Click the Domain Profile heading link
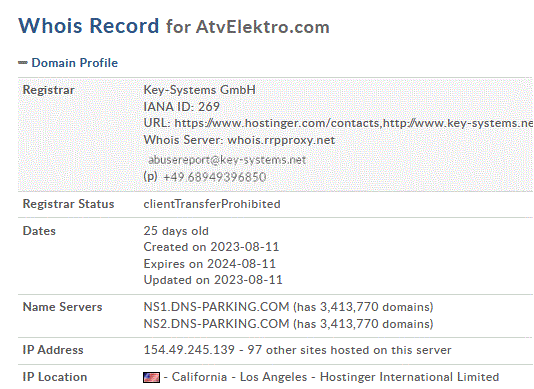 coord(75,63)
